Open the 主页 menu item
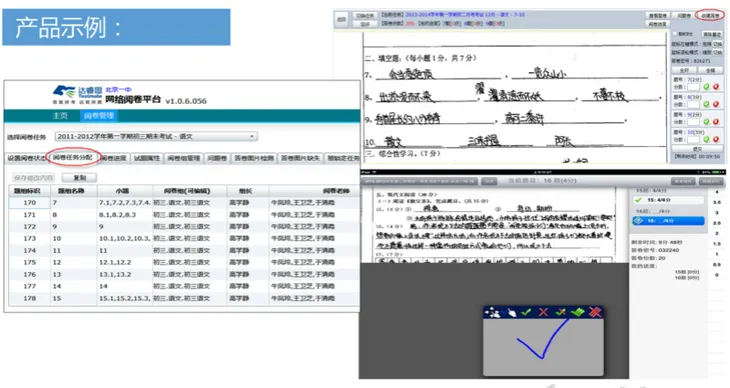The height and width of the screenshot is (388, 730). click(60, 116)
